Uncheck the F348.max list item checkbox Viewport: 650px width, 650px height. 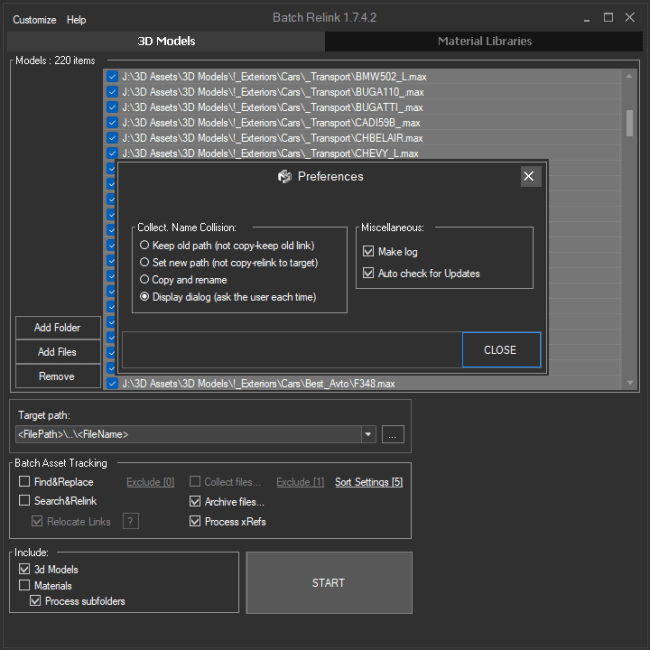click(112, 383)
